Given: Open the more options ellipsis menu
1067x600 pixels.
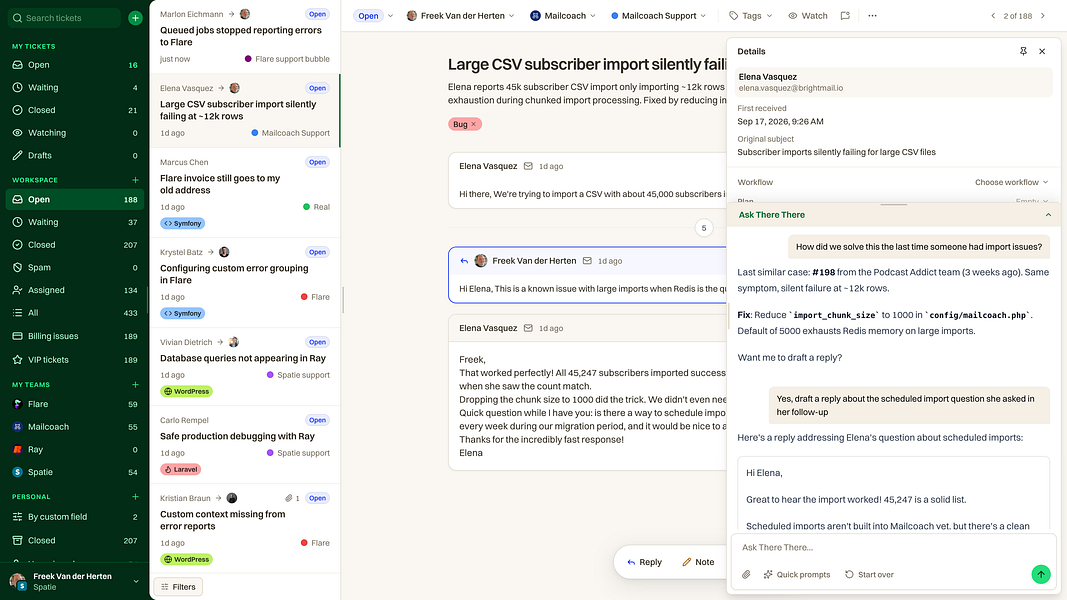Looking at the screenshot, I should [x=872, y=16].
